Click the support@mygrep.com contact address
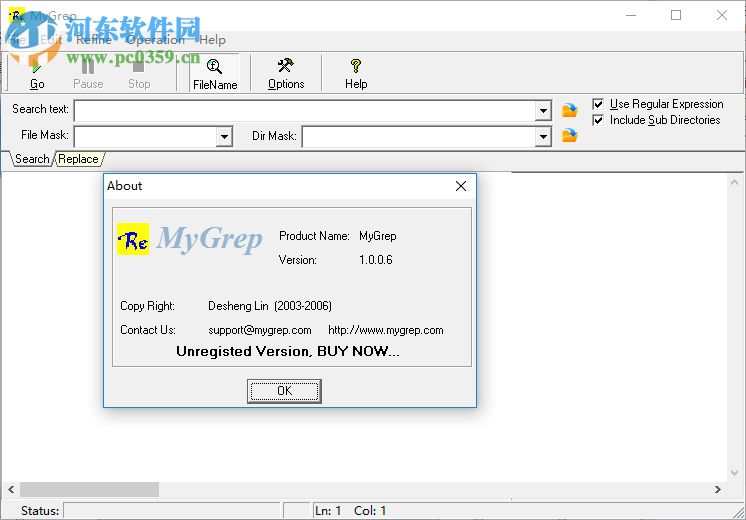The height and width of the screenshot is (520, 746). (x=260, y=330)
